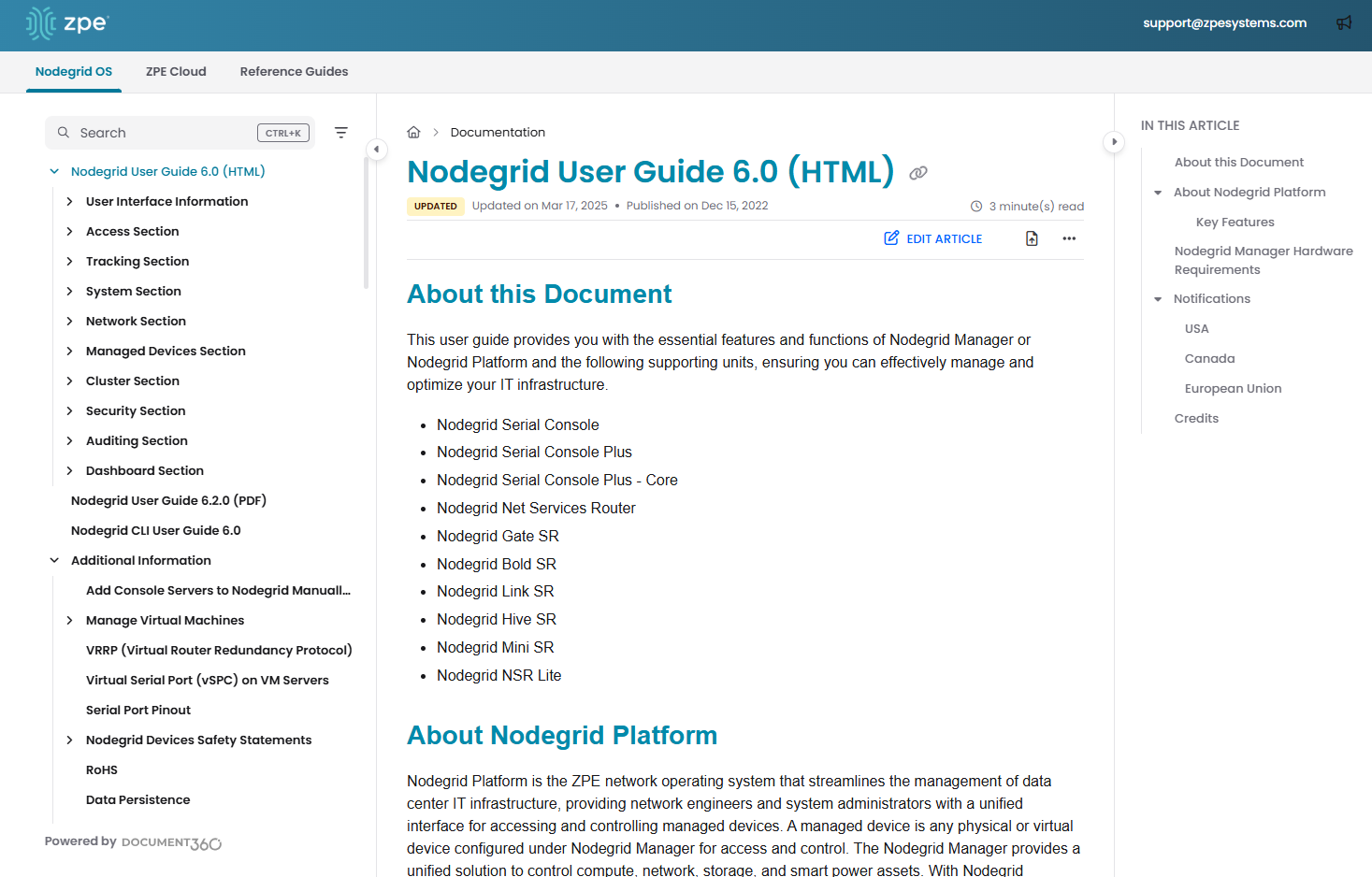Viewport: 1372px width, 877px height.
Task: Collapse Additional Information chevron
Action: click(54, 560)
